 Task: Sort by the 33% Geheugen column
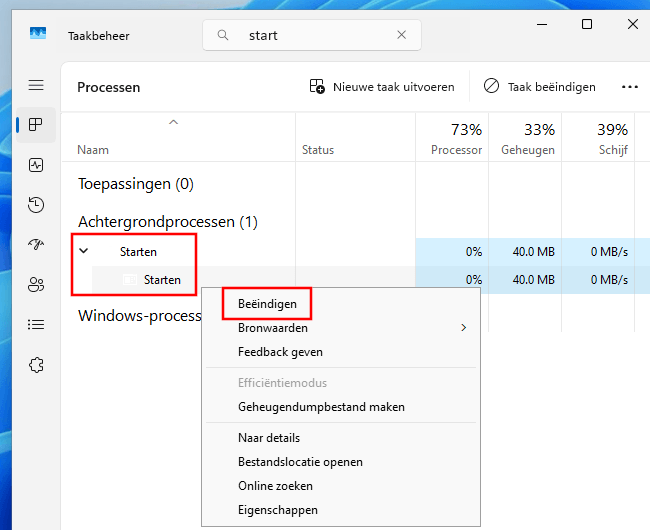525,138
